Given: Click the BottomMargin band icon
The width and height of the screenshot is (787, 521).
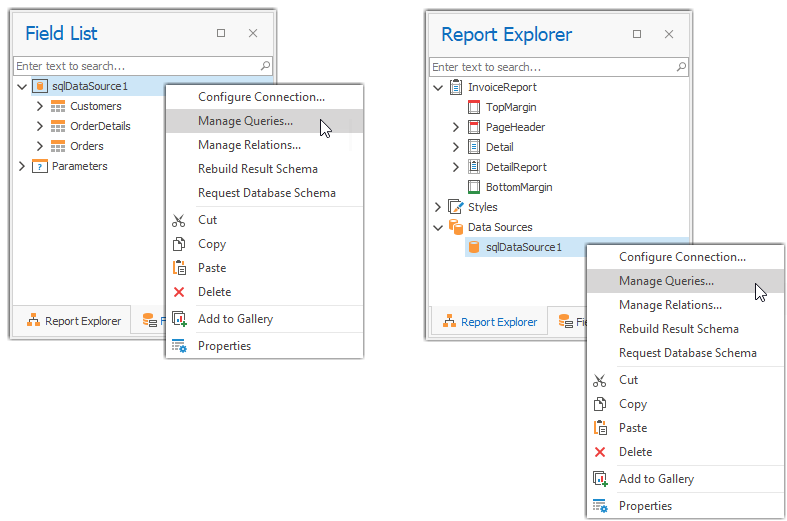Looking at the screenshot, I should tap(474, 187).
